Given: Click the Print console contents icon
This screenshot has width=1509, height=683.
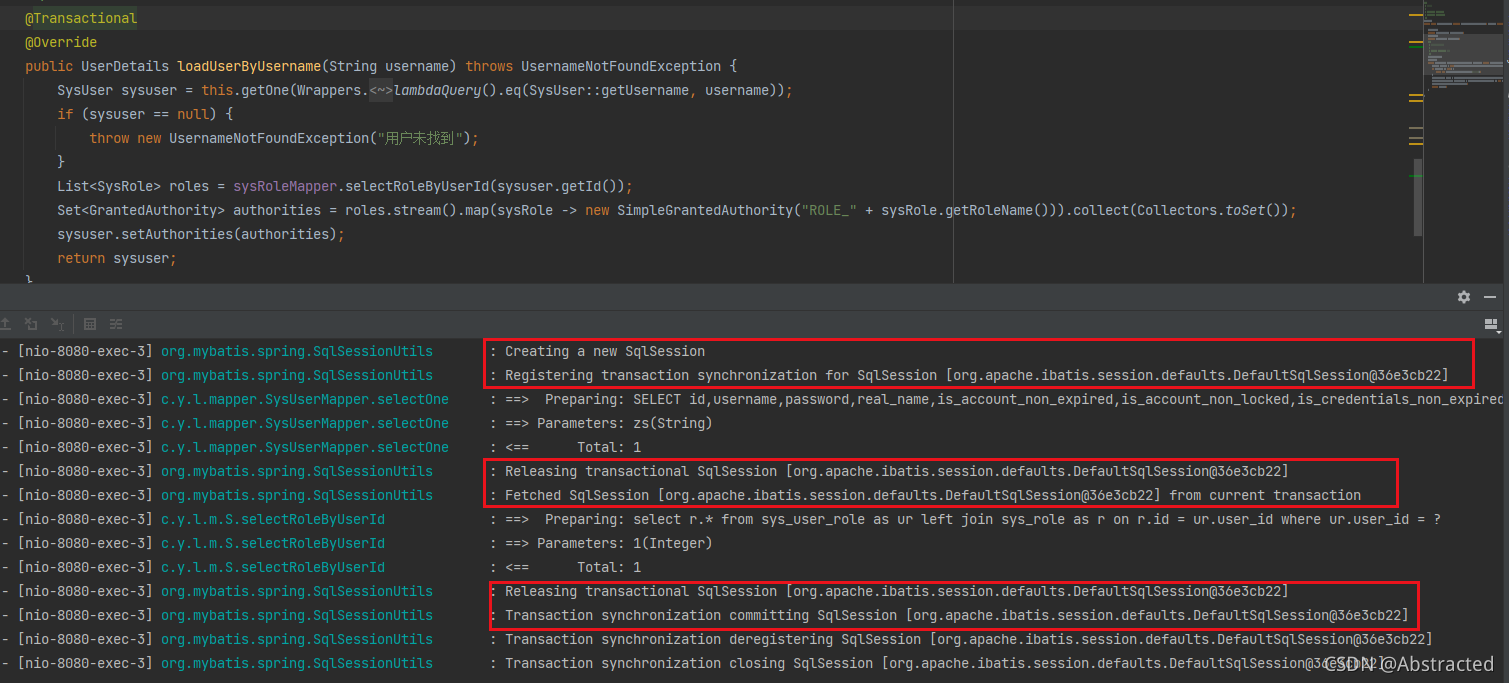Looking at the screenshot, I should tap(89, 325).
